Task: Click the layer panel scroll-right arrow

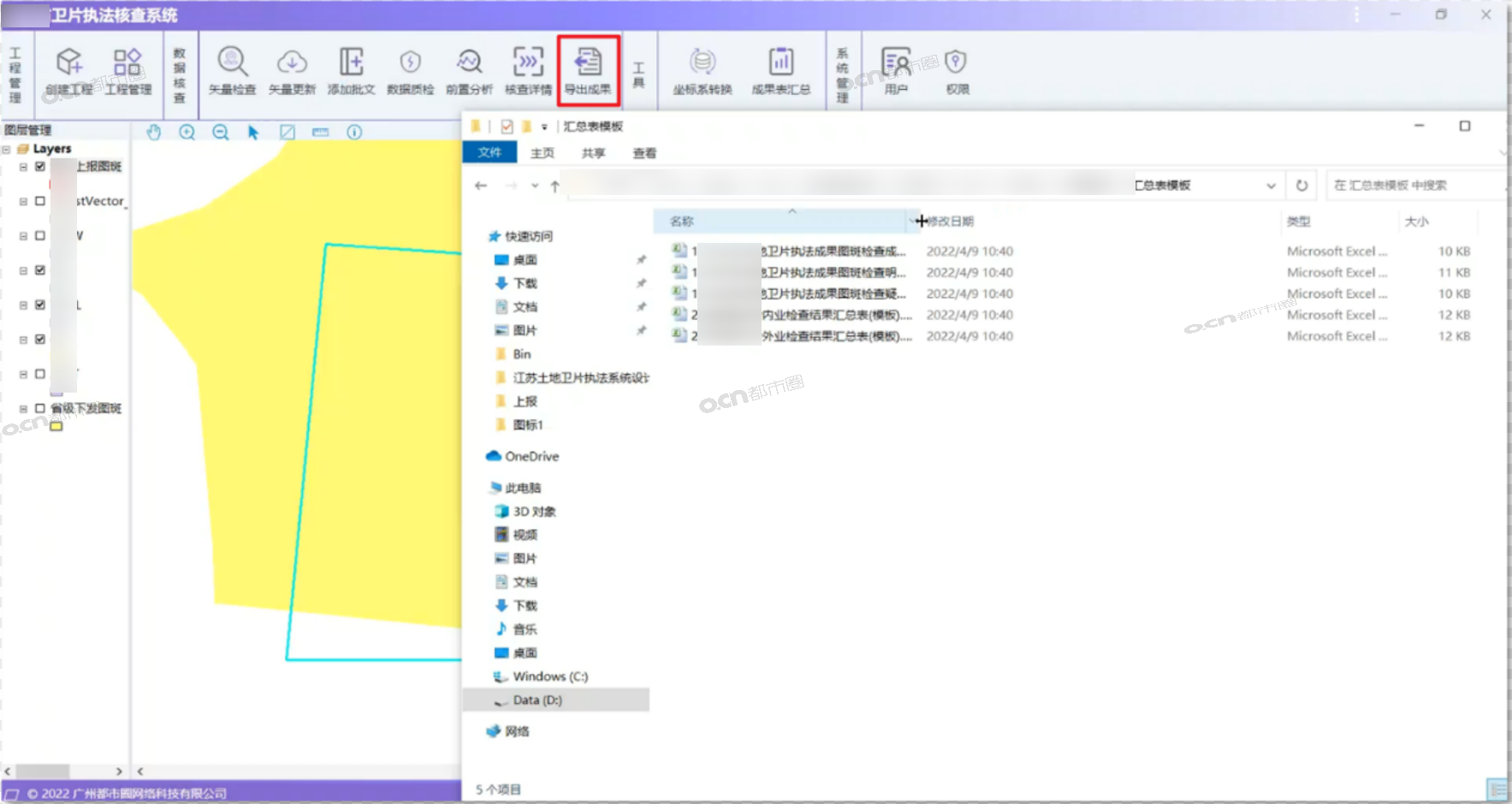Action: coord(119,771)
